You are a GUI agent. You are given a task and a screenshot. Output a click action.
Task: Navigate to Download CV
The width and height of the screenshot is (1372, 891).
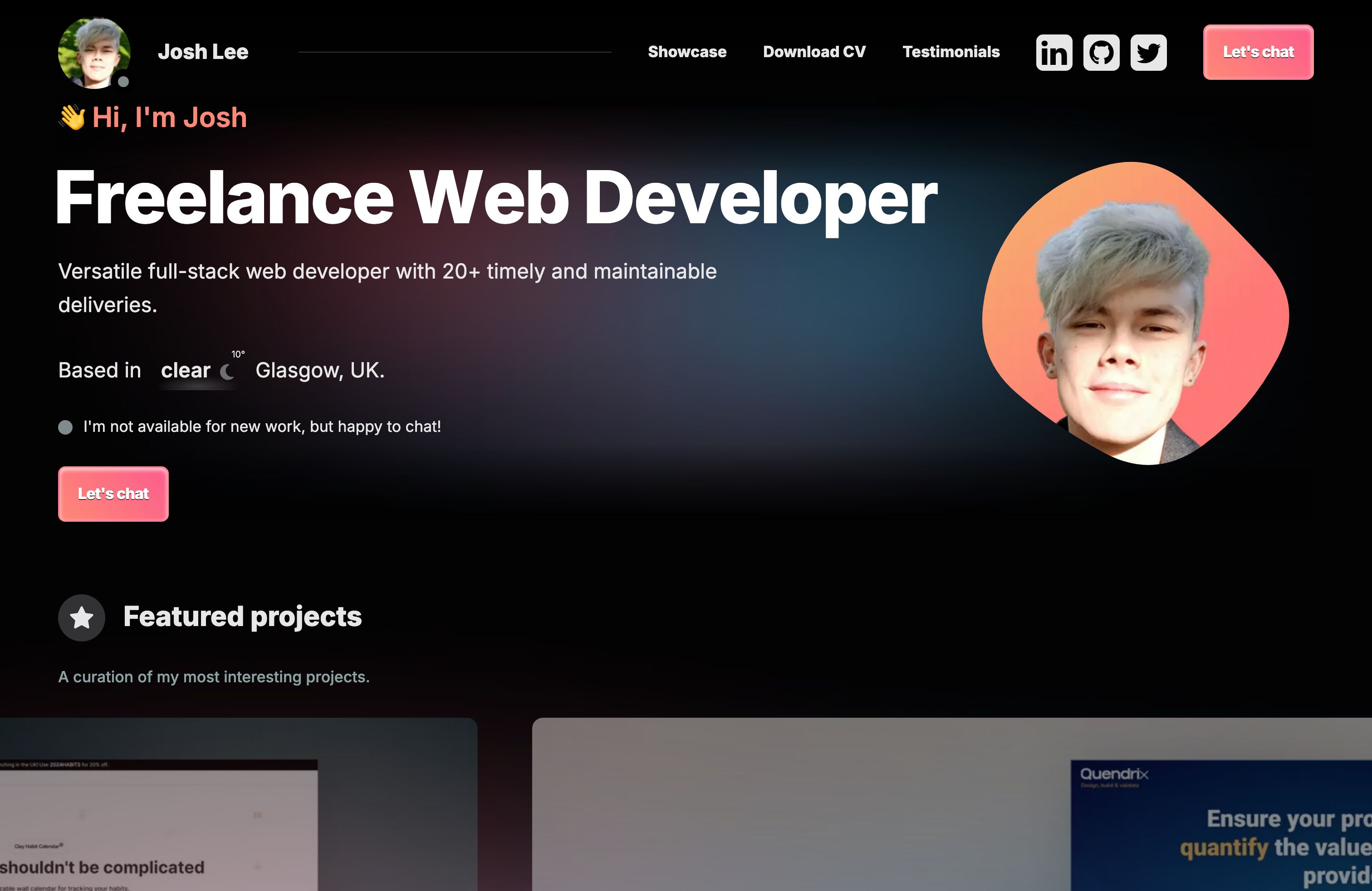(814, 52)
